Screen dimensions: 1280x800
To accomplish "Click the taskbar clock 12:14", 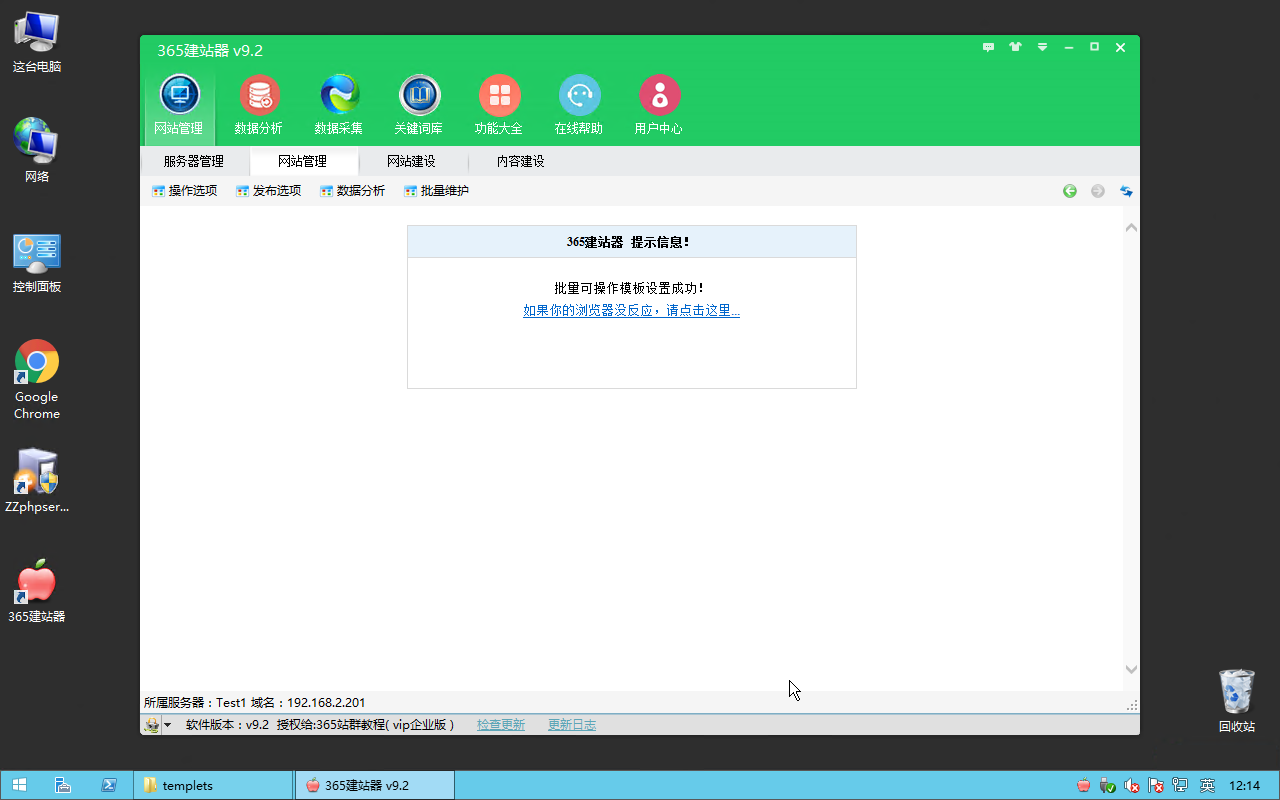I will click(x=1244, y=786).
